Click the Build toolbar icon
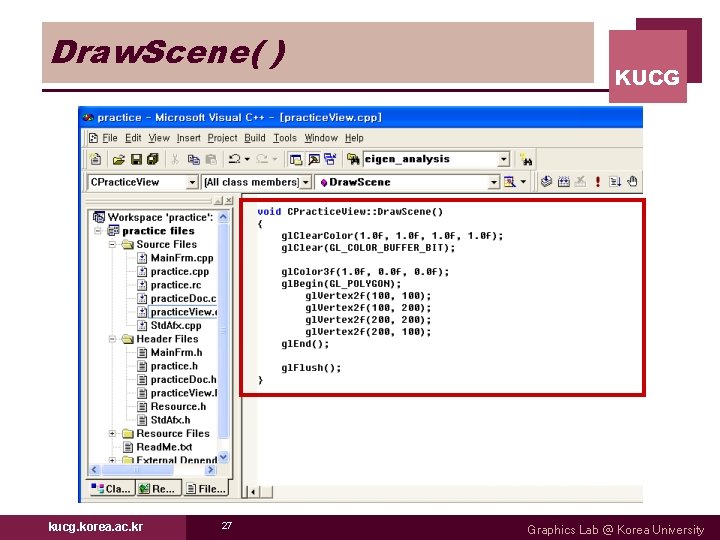This screenshot has width=720, height=540. [x=564, y=182]
